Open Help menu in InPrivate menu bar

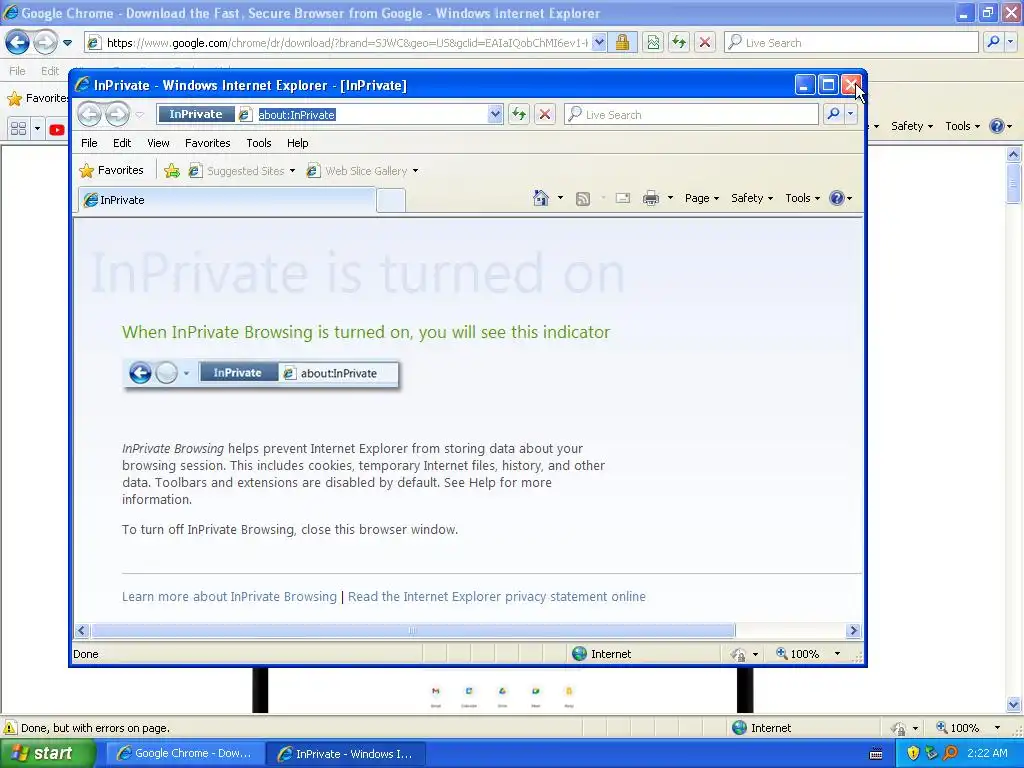pyautogui.click(x=297, y=143)
